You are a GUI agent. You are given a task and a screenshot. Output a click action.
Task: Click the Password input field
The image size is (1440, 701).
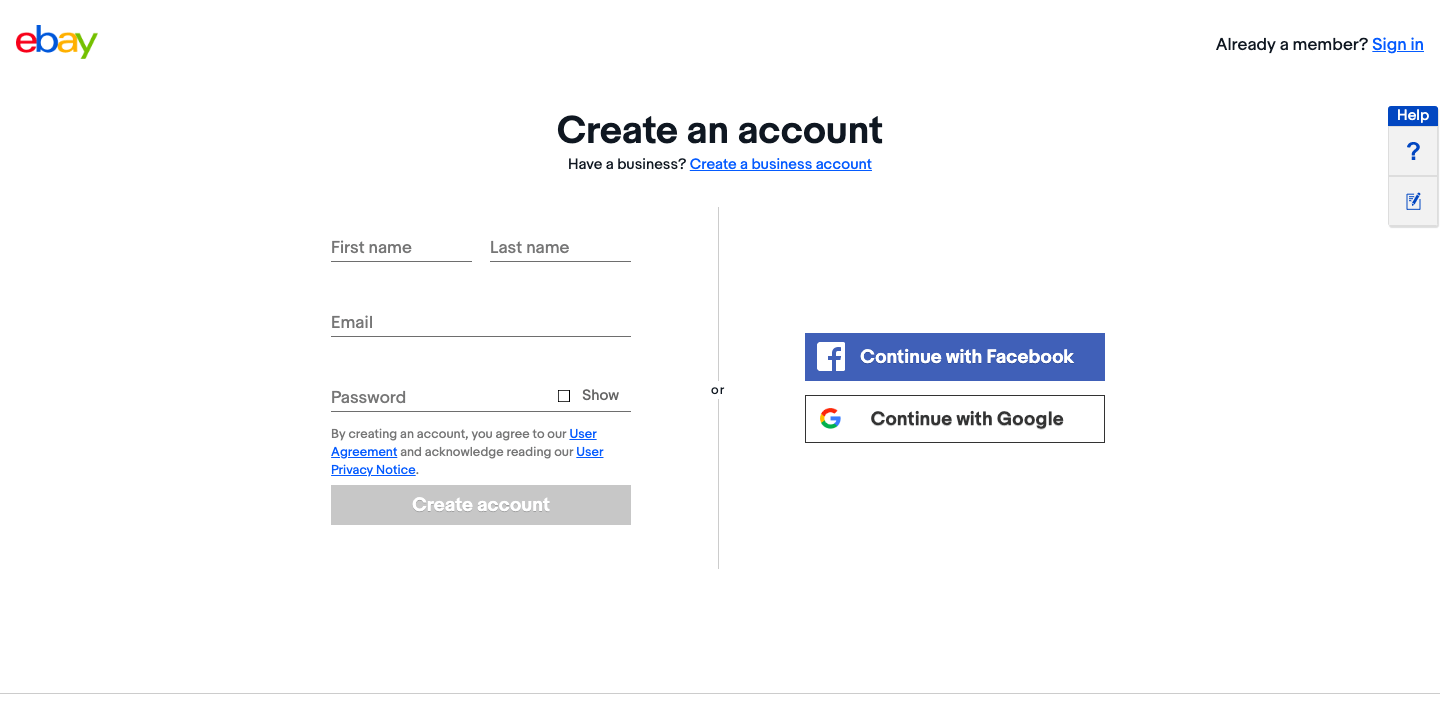pyautogui.click(x=440, y=397)
